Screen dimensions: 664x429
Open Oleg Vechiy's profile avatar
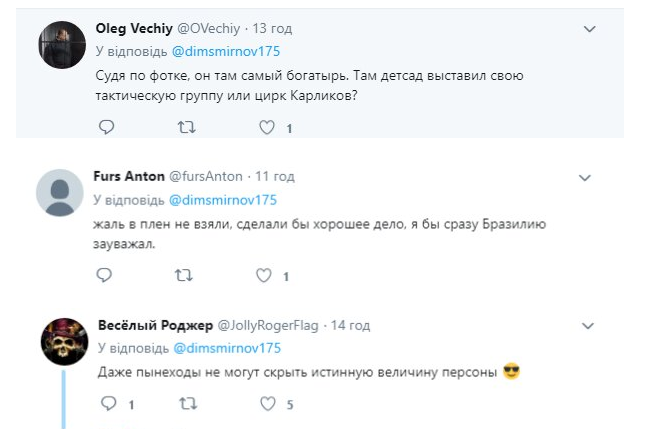[61, 44]
